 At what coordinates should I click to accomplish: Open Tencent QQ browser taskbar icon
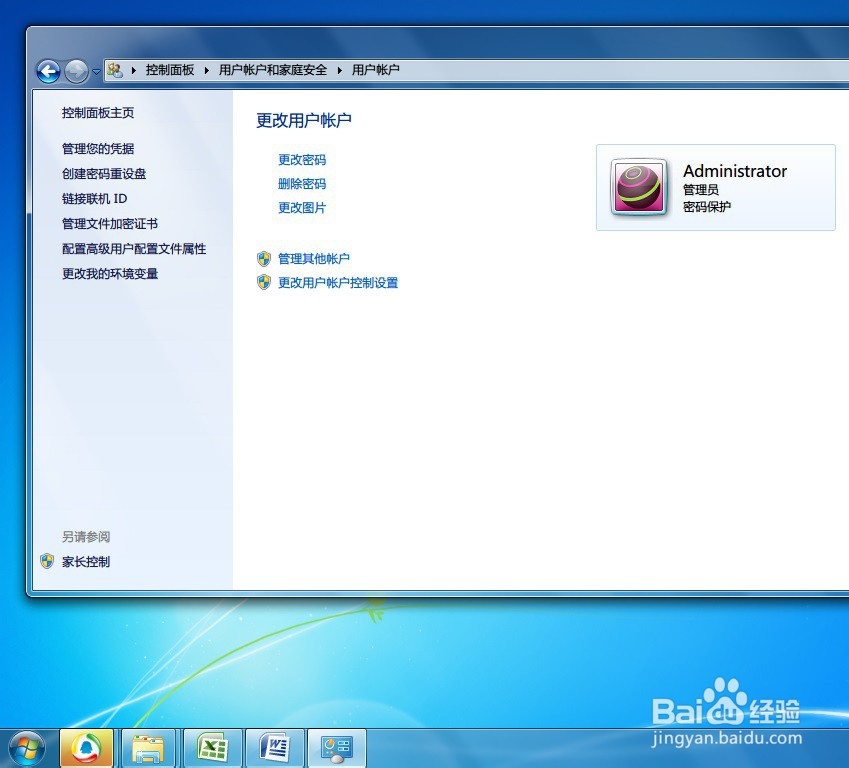[87, 749]
